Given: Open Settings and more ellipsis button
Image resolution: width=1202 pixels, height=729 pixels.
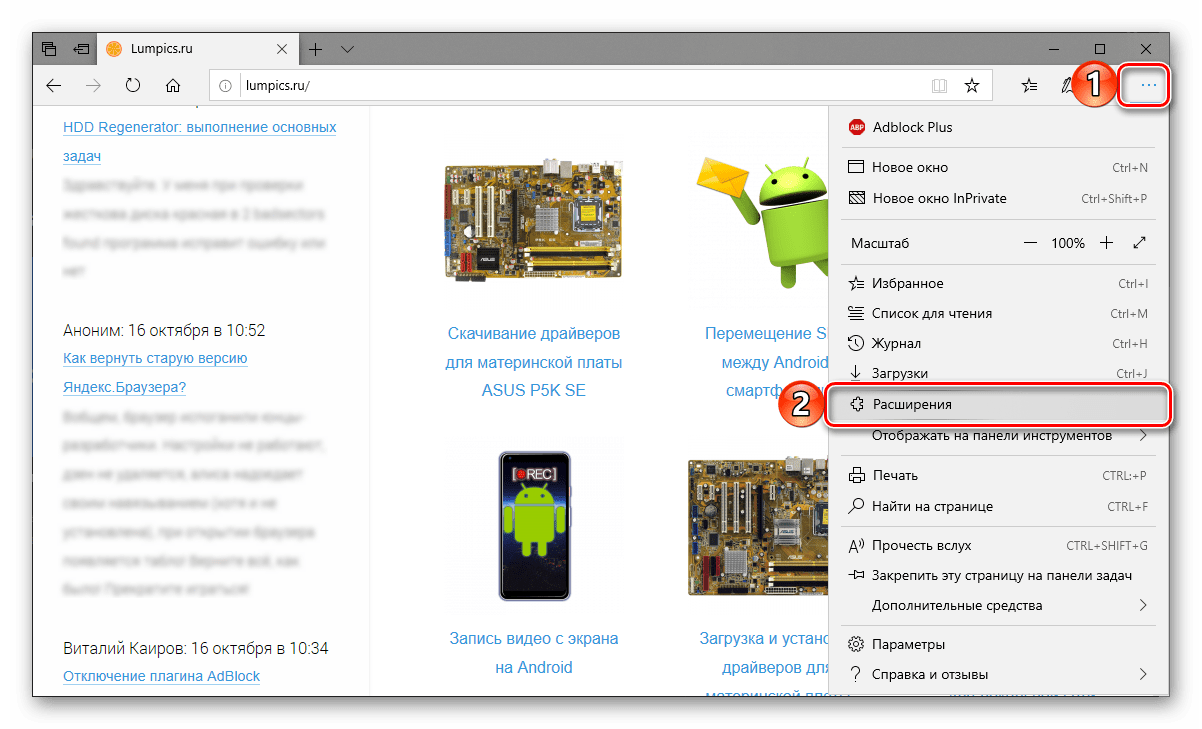Looking at the screenshot, I should tap(1148, 86).
